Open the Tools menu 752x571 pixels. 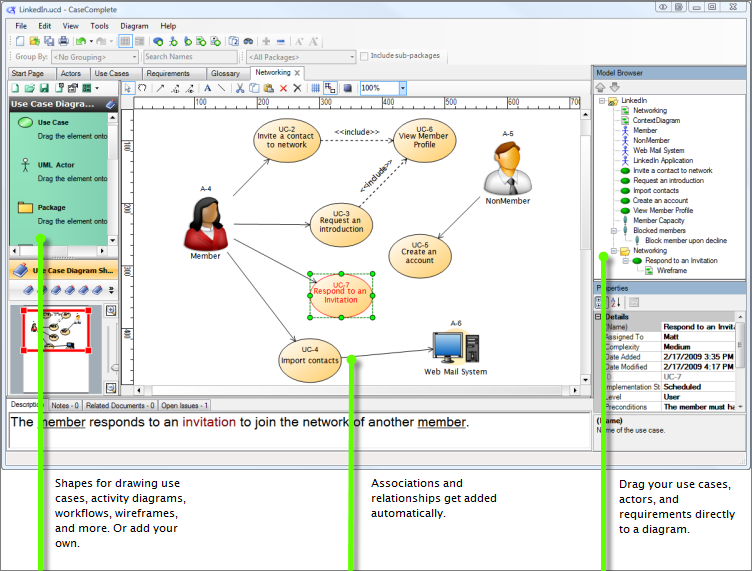point(99,26)
